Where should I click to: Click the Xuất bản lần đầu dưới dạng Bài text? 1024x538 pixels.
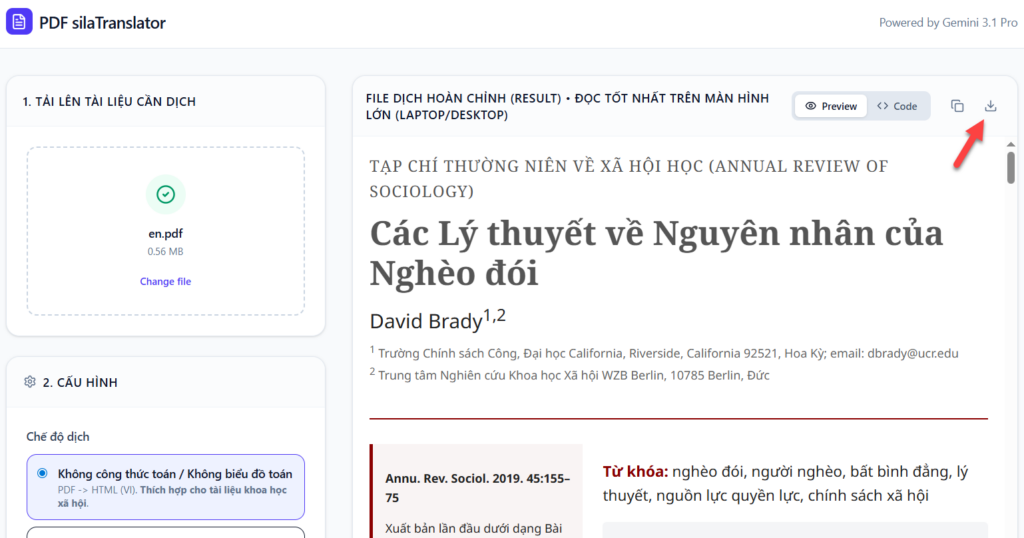[x=473, y=528]
